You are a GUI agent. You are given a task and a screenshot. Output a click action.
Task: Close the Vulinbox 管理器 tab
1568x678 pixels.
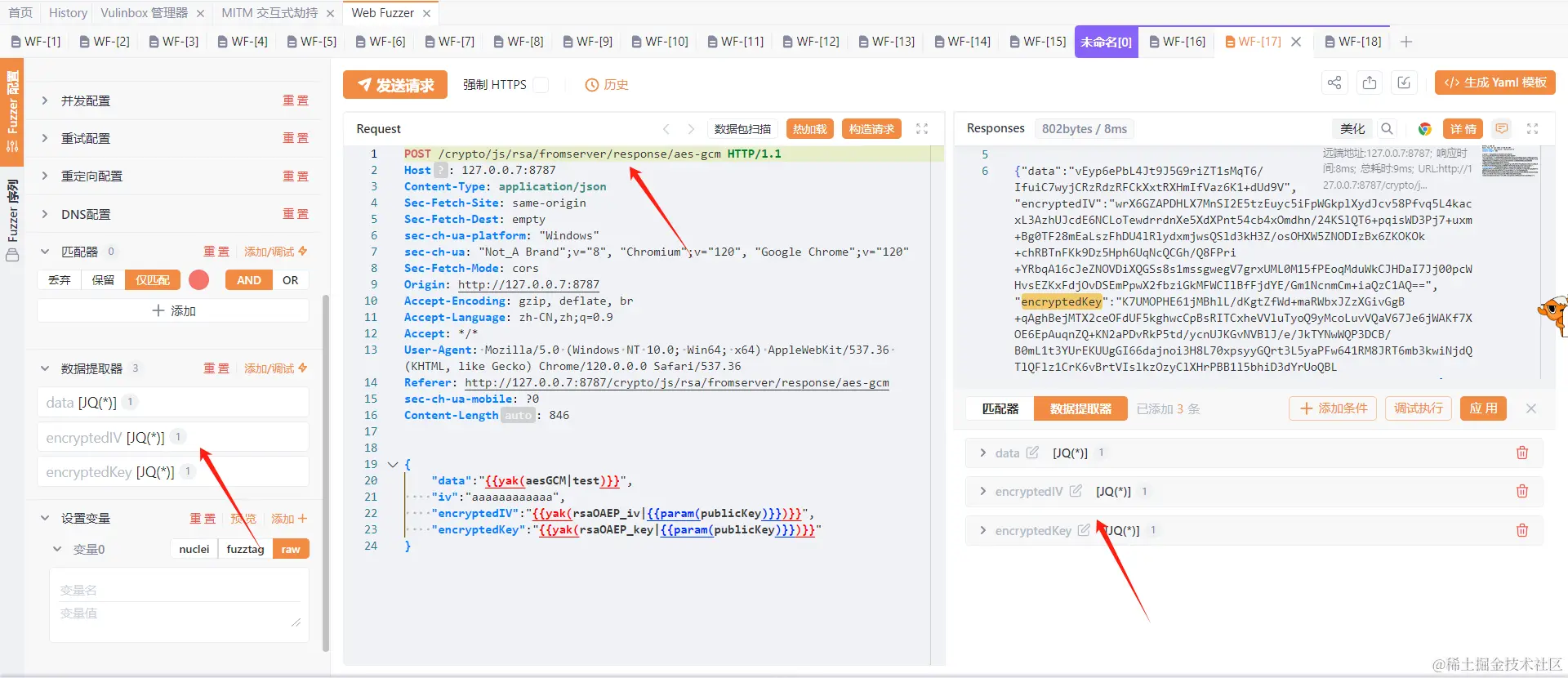click(x=201, y=13)
